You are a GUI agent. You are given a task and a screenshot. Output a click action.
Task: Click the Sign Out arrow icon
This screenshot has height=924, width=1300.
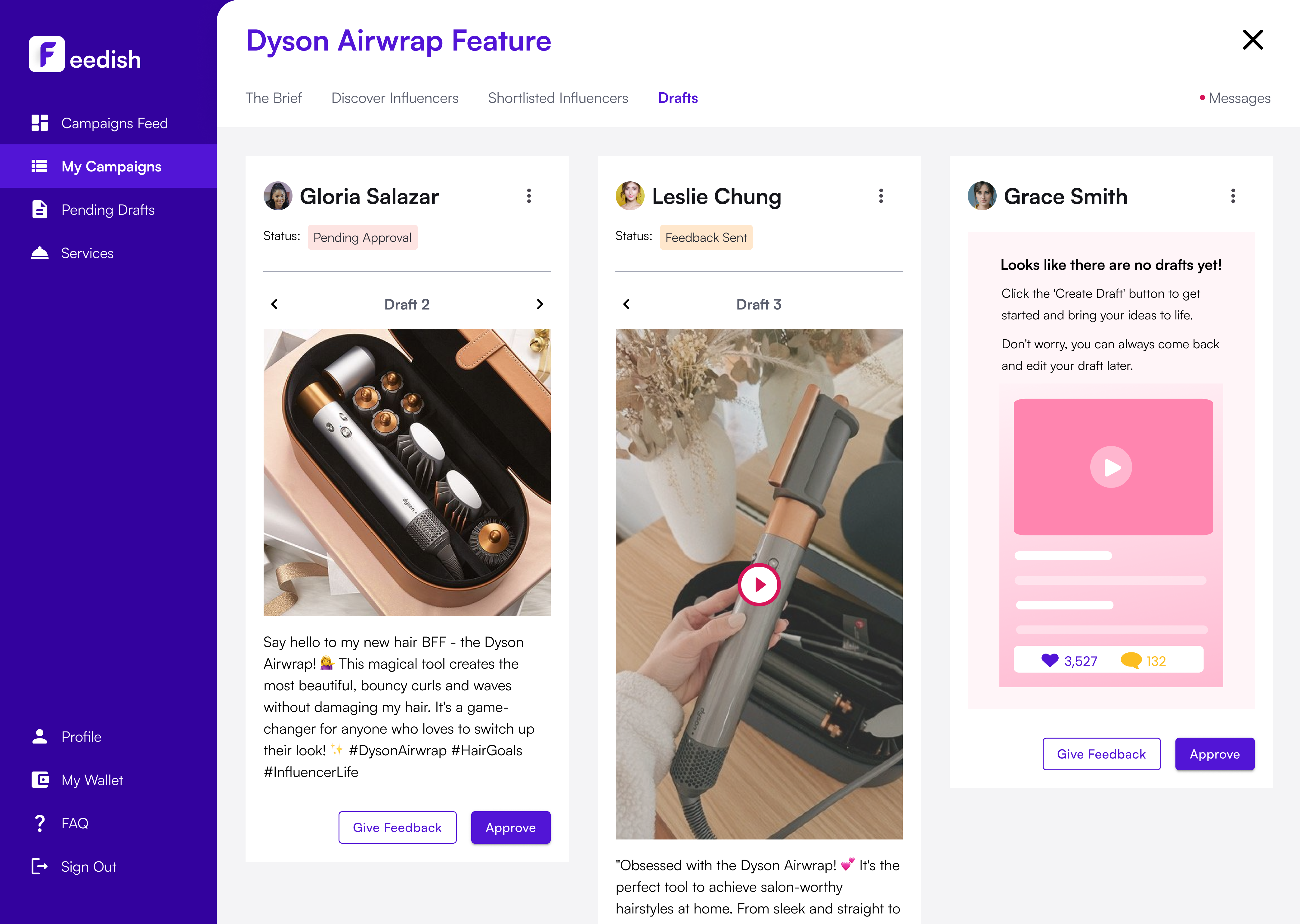[39, 866]
